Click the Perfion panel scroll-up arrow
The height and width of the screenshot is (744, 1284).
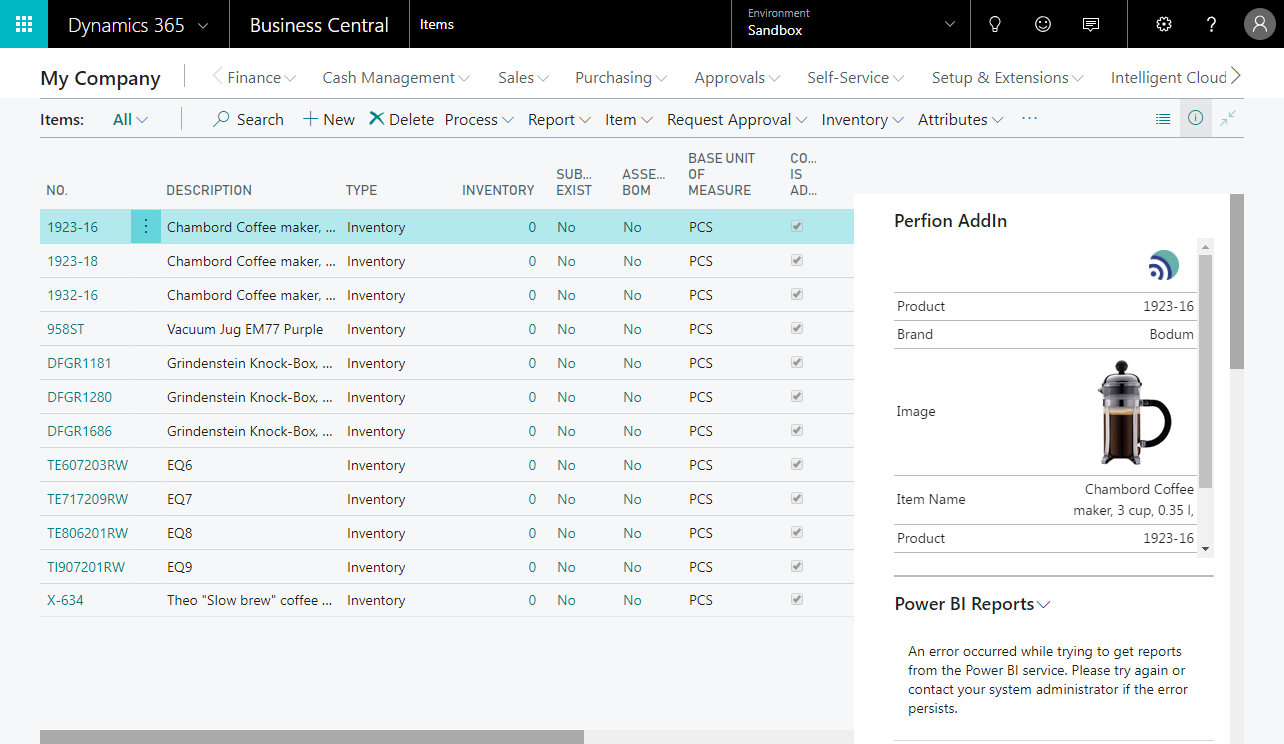click(1205, 246)
